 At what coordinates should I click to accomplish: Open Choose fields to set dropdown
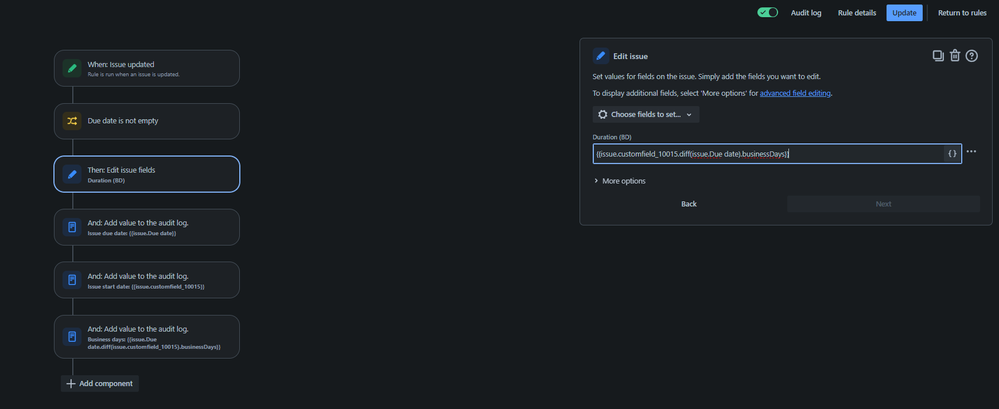[646, 115]
